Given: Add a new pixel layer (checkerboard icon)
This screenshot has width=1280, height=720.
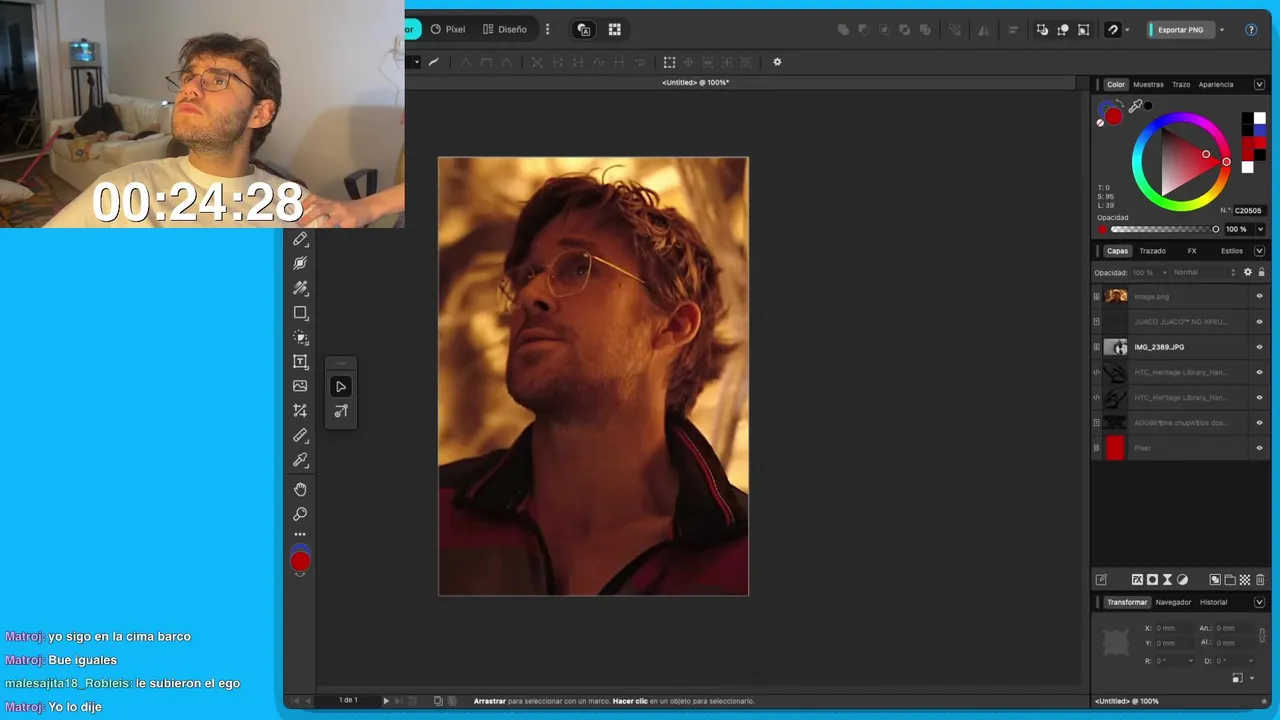Looking at the screenshot, I should coord(1245,580).
